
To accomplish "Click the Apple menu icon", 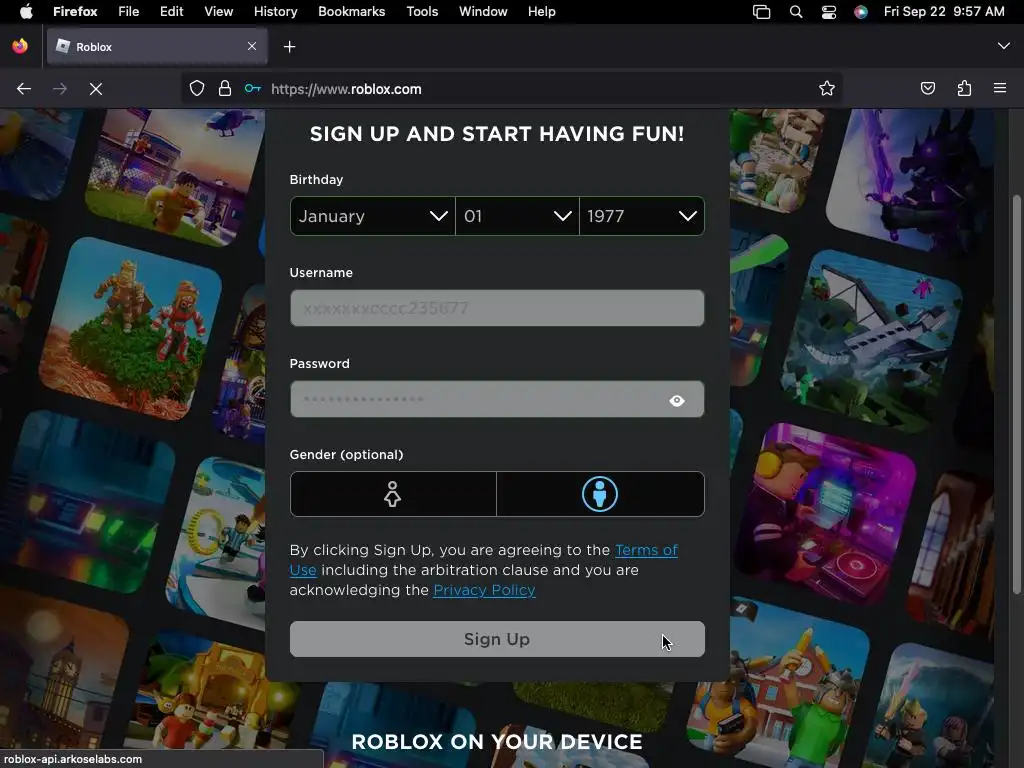I will coord(26,11).
